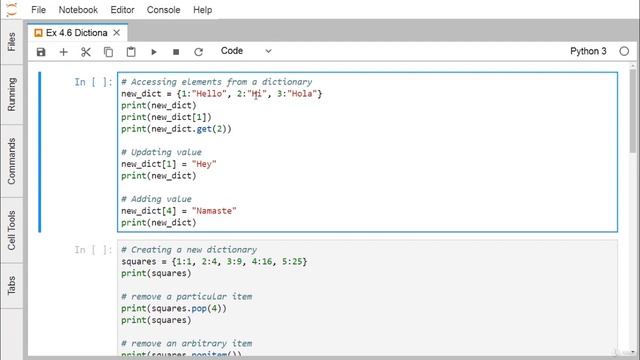Viewport: 640px width, 360px height.
Task: Click the Jupyter logo icon
Action: [12, 9]
